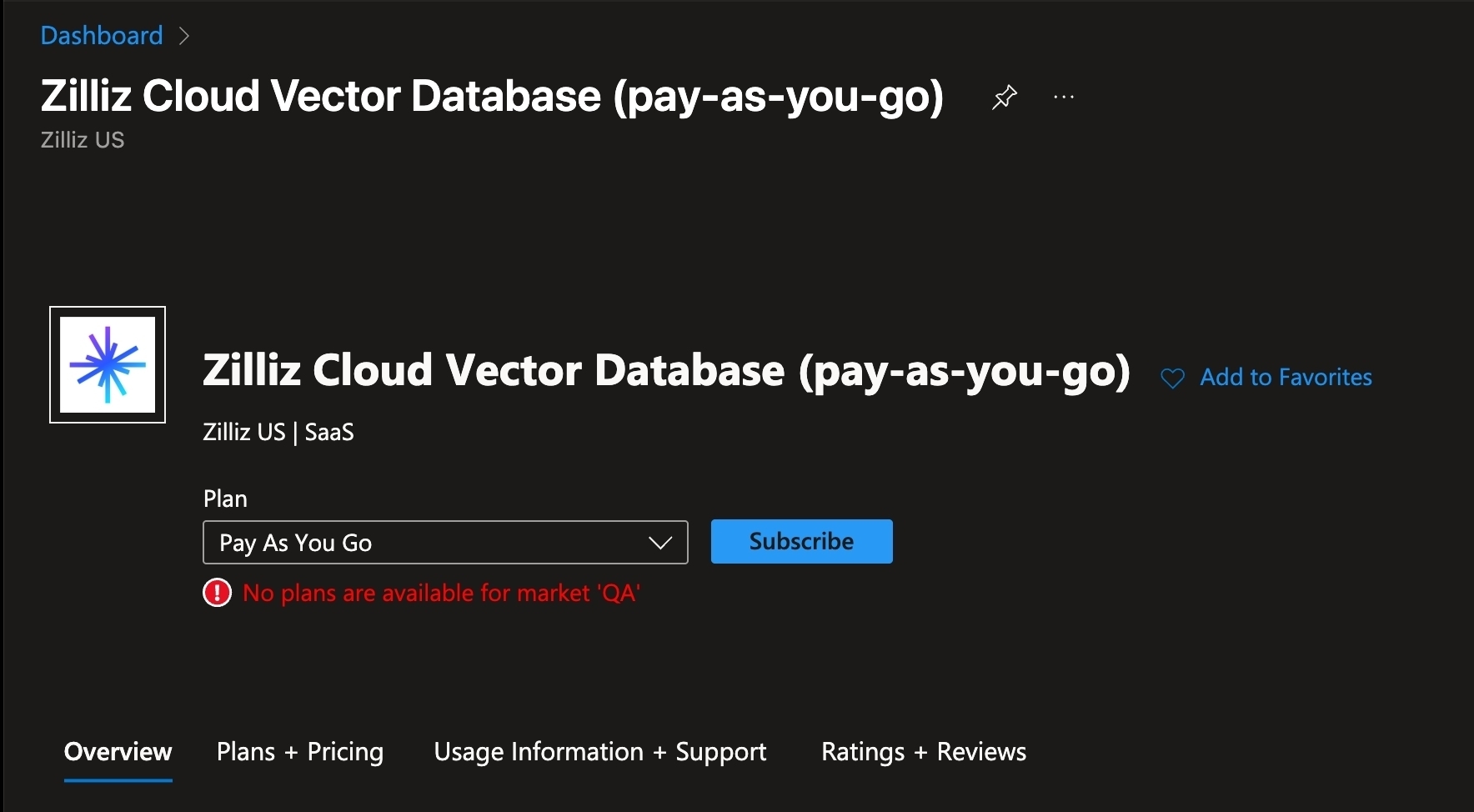Open the Usage Information + Support tab
The image size is (1474, 812).
pyautogui.click(x=599, y=752)
